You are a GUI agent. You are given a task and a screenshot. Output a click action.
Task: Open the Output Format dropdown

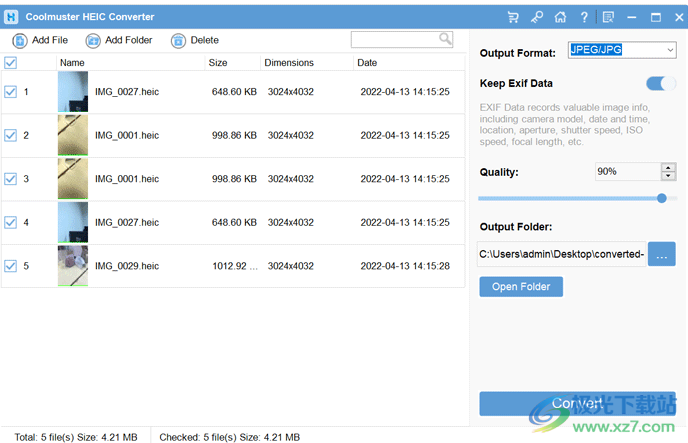click(622, 50)
